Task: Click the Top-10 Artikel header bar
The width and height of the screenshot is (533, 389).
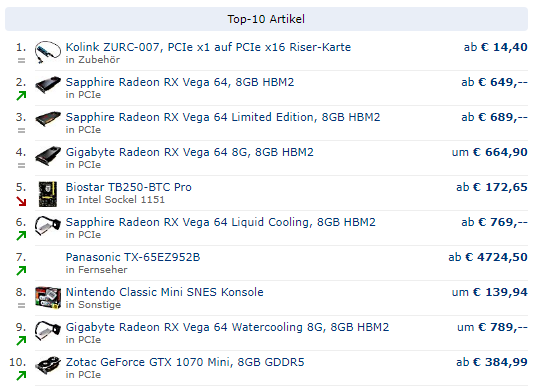Action: click(266, 19)
